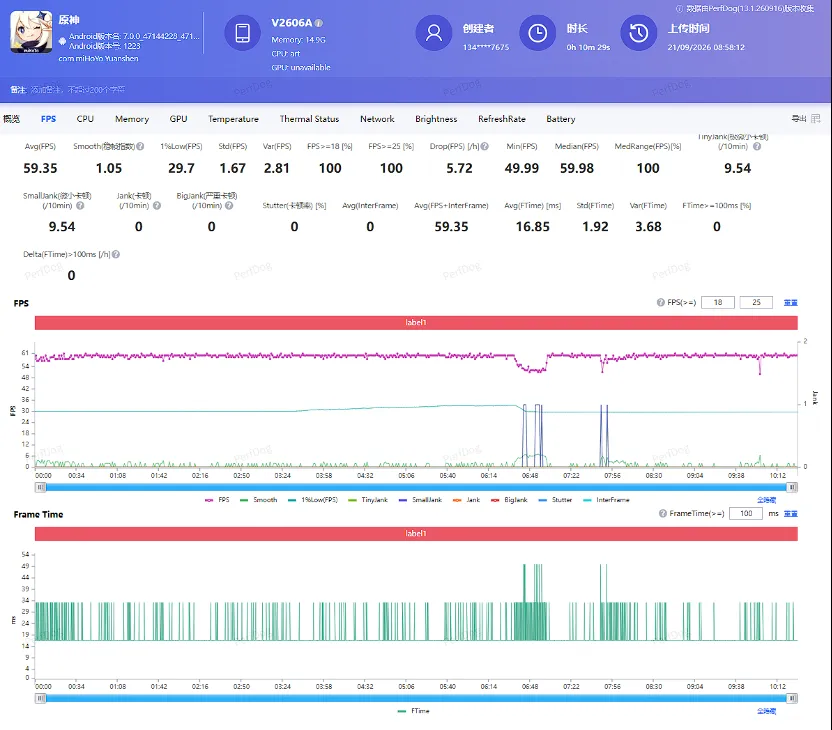Viewport: 832px width, 730px height.
Task: Toggle FPS series in chart legend
Action: tap(217, 500)
